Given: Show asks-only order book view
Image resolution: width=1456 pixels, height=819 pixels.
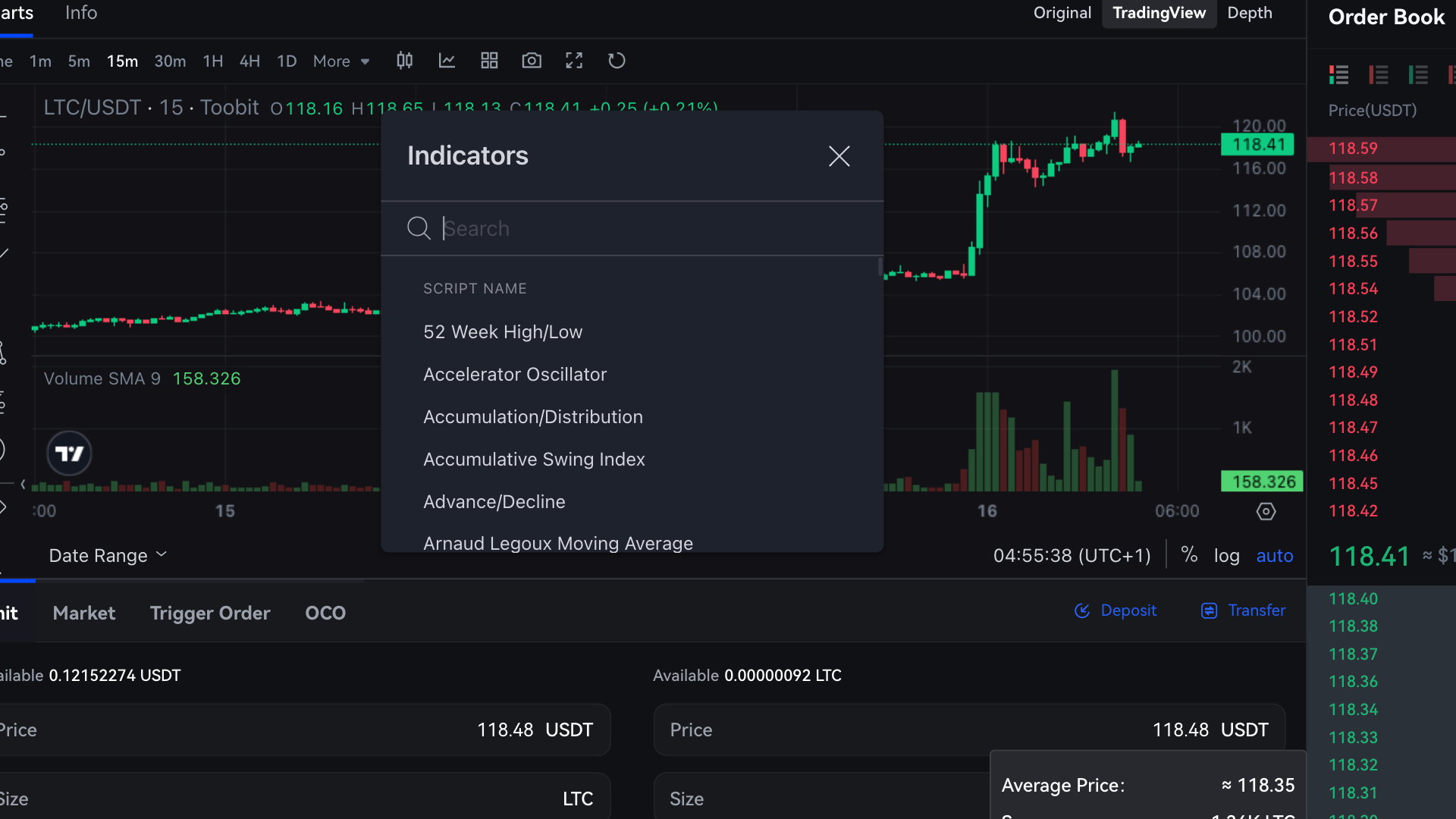Looking at the screenshot, I should pos(1379,74).
